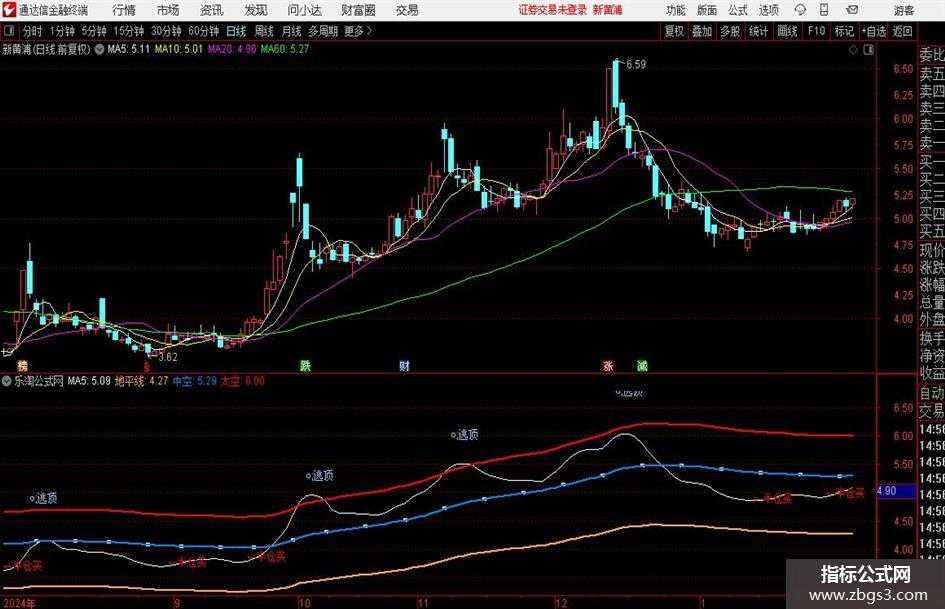
Task: Click the 太空 6.00 indicator label
Action: [x=242, y=381]
